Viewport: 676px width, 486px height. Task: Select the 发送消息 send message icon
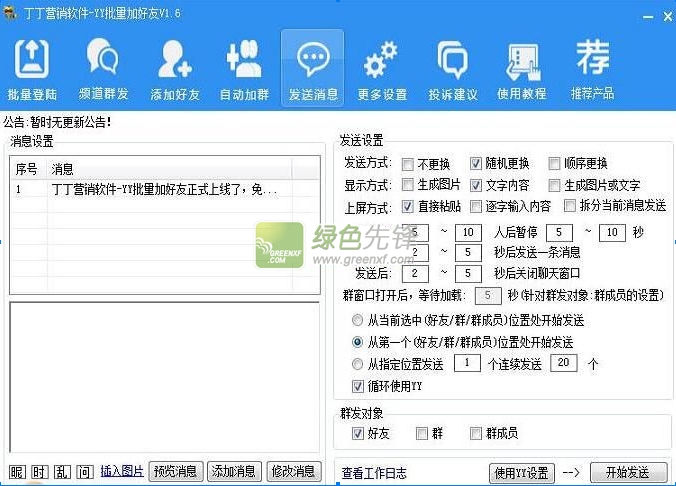[313, 69]
